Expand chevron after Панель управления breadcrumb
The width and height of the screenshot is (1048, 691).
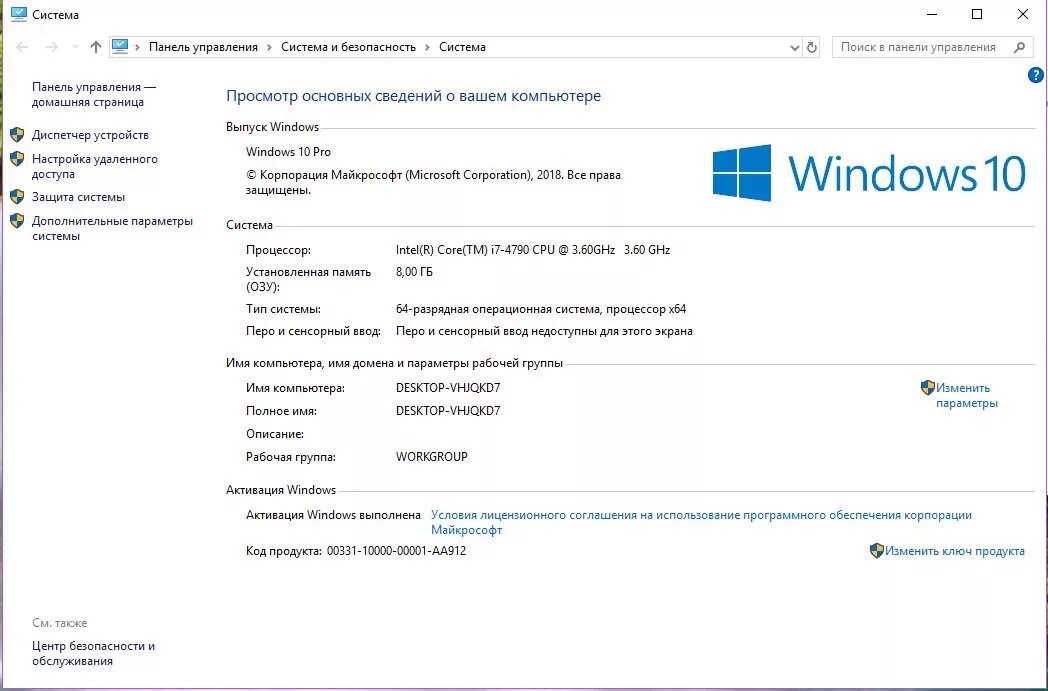tap(269, 47)
